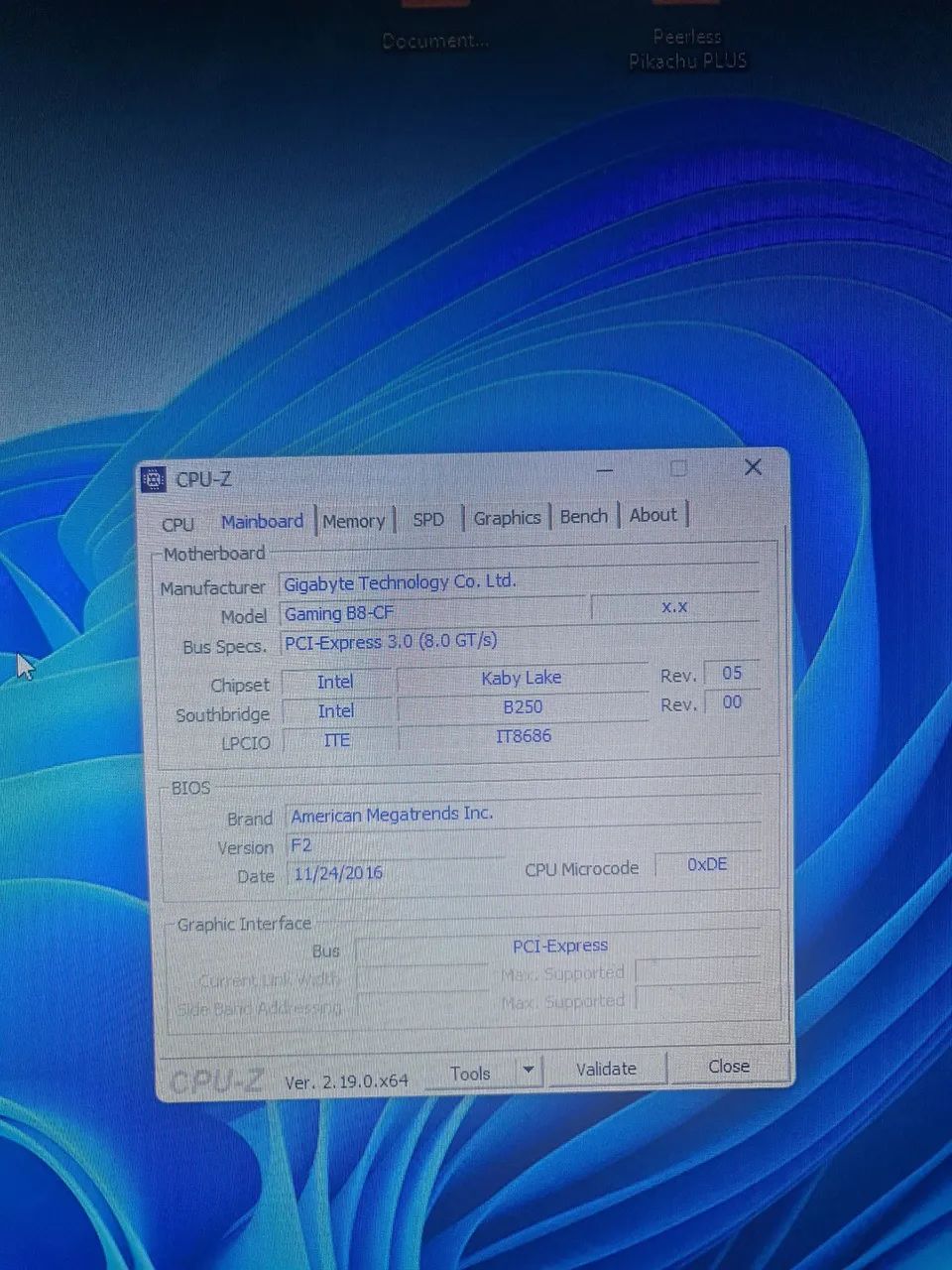Close CPU-Z with the X button

tap(753, 466)
